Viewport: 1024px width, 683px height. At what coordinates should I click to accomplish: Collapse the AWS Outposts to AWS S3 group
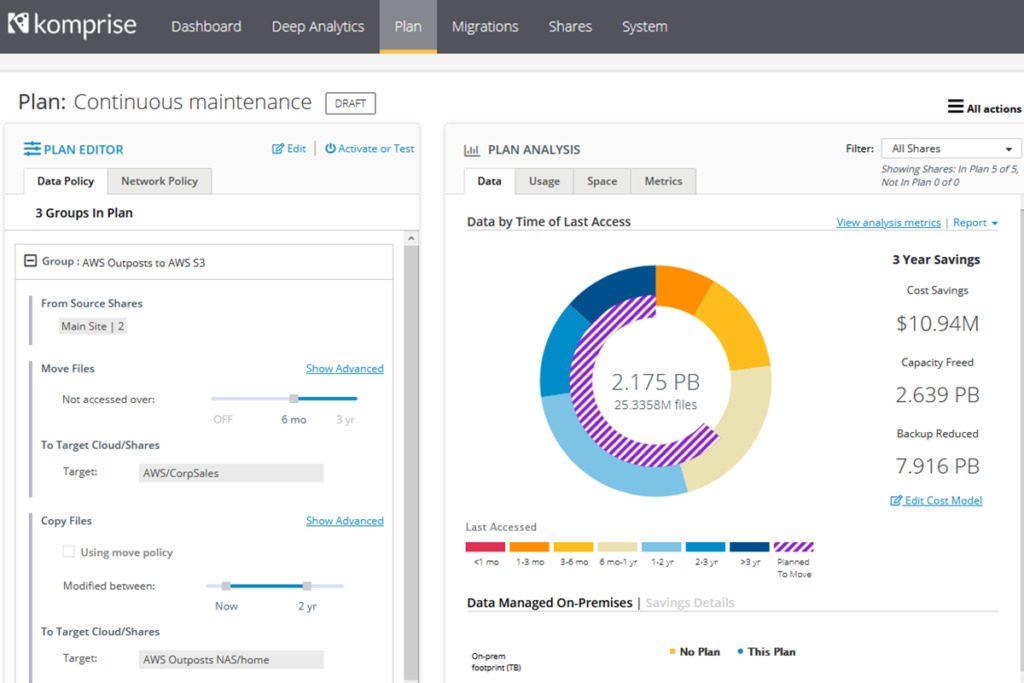30,261
